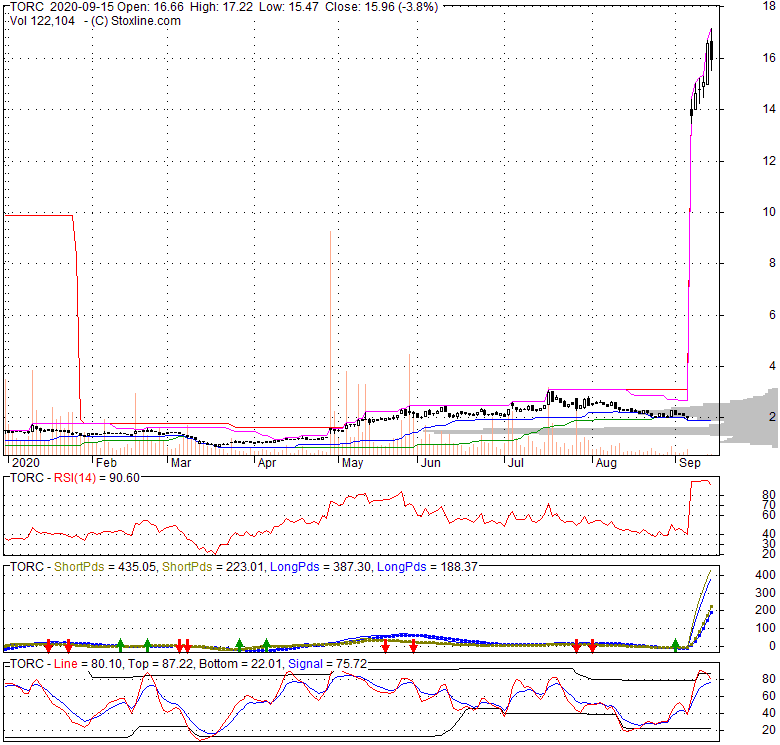This screenshot has width=780, height=745.
Task: Click the 'Jul' month label
Action: pos(516,463)
